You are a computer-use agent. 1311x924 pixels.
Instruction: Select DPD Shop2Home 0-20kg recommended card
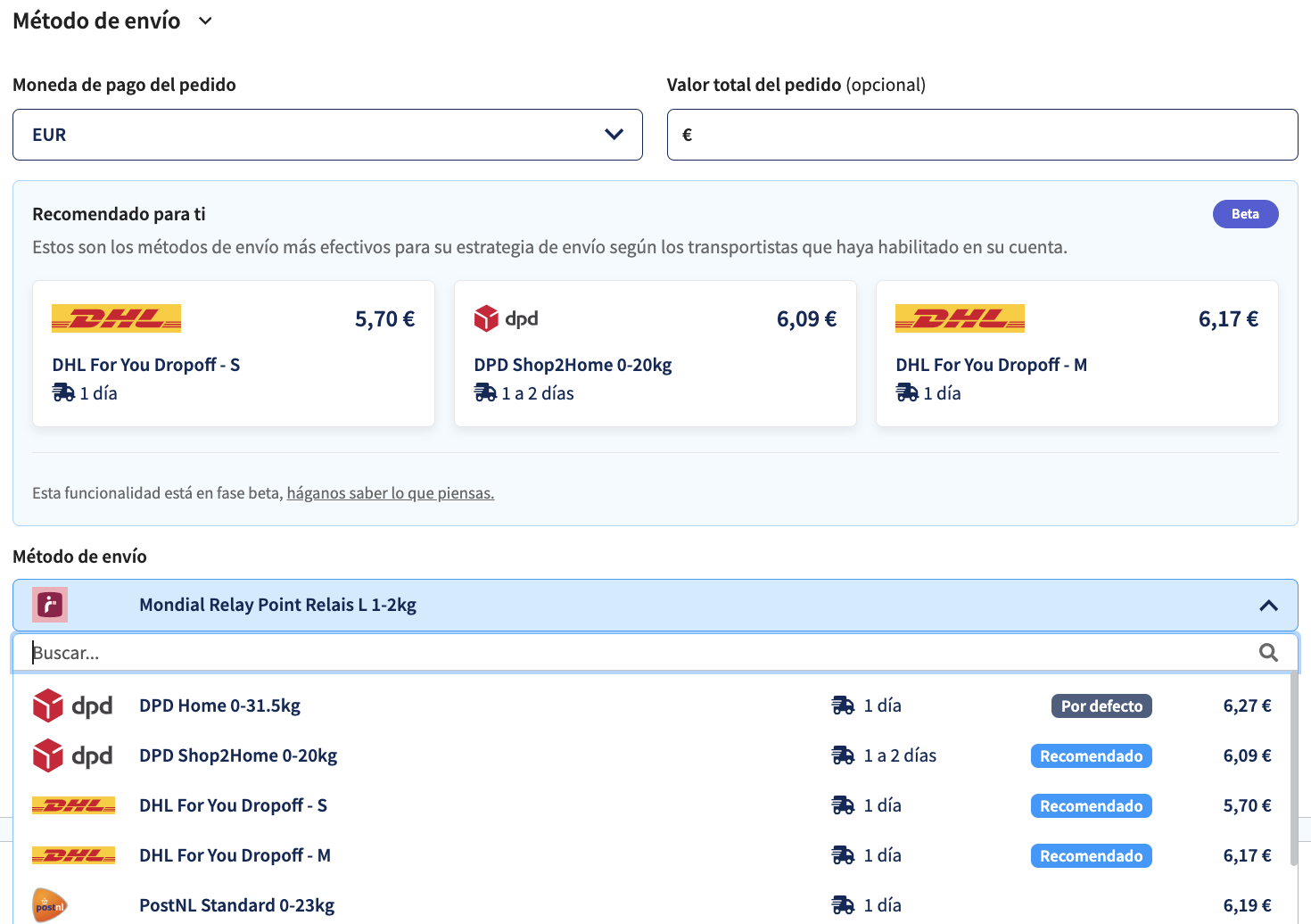click(x=655, y=354)
